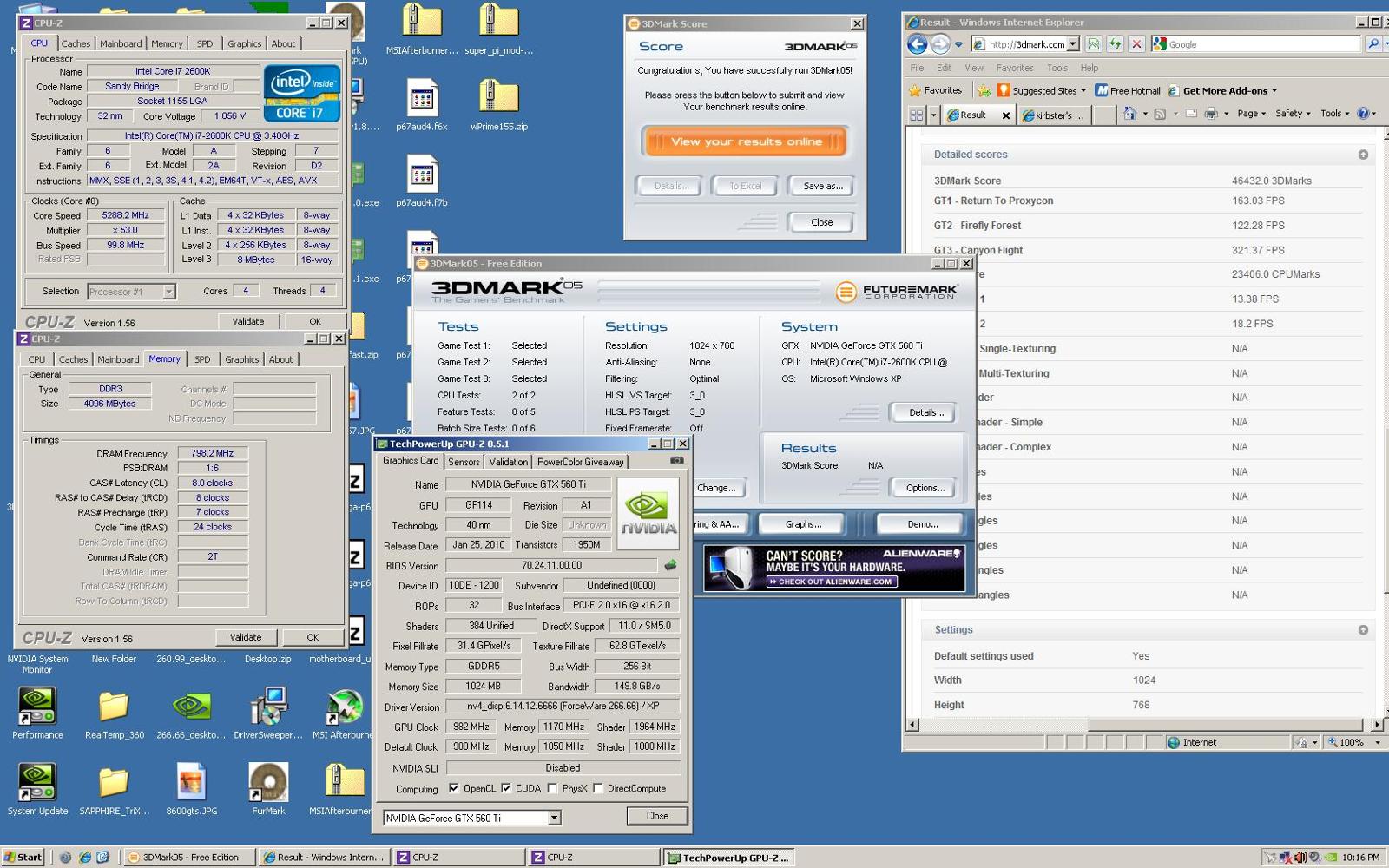Expand Suggested Sites dropdown
1389x868 pixels.
click(x=1083, y=91)
